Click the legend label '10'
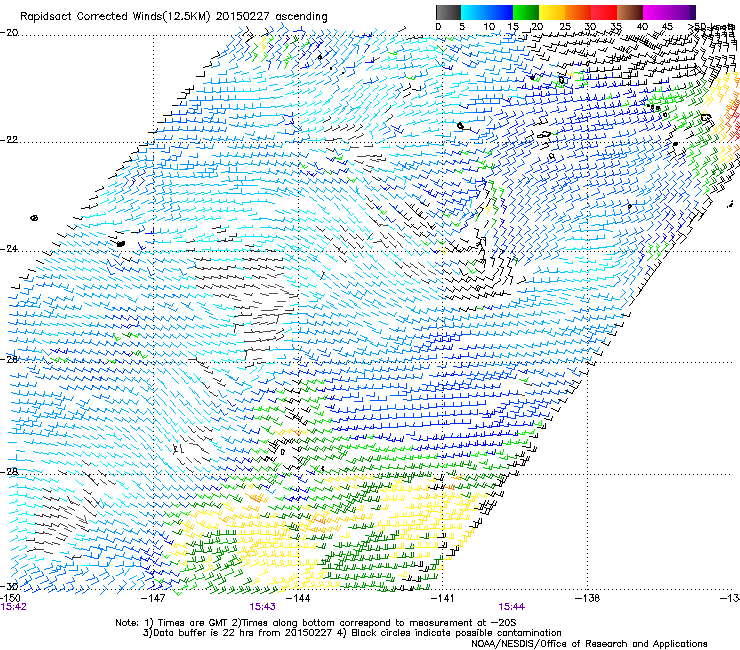 click(489, 26)
